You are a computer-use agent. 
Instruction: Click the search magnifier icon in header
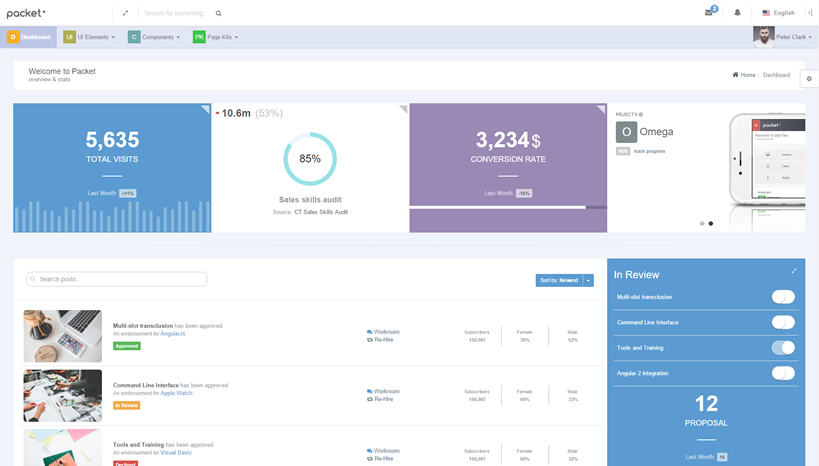pyautogui.click(x=218, y=13)
